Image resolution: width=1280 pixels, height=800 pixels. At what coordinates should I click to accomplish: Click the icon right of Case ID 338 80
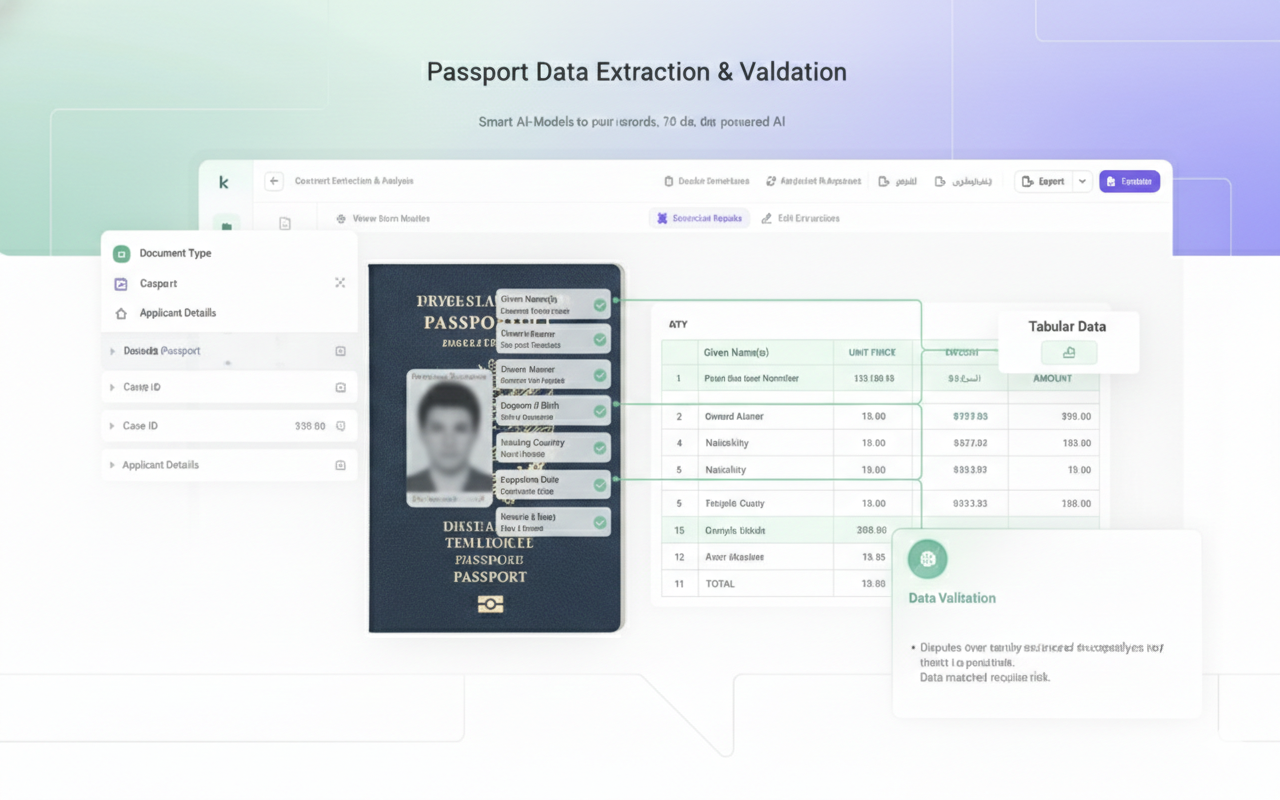tap(340, 426)
